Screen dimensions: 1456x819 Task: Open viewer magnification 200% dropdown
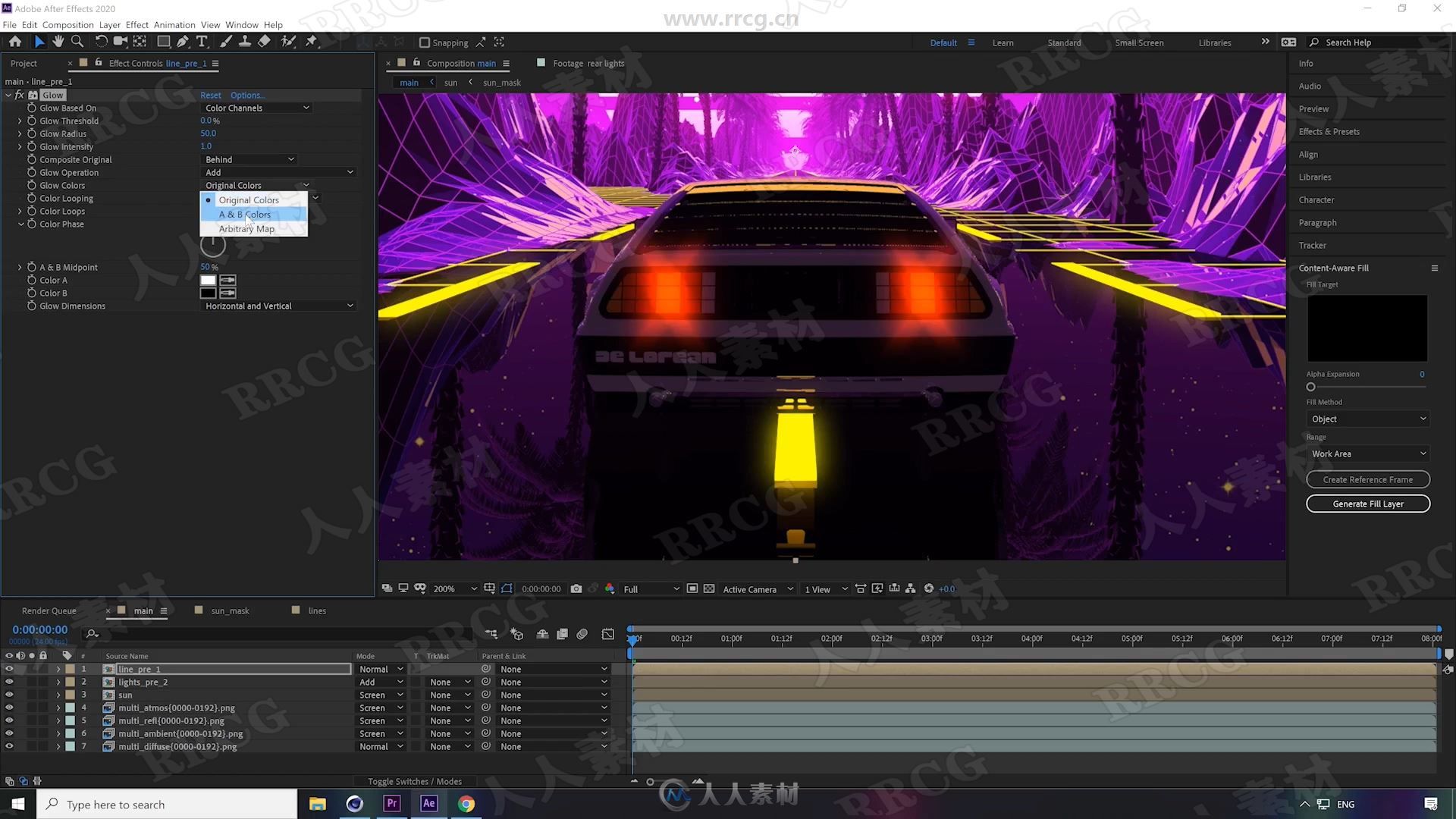pyautogui.click(x=455, y=589)
